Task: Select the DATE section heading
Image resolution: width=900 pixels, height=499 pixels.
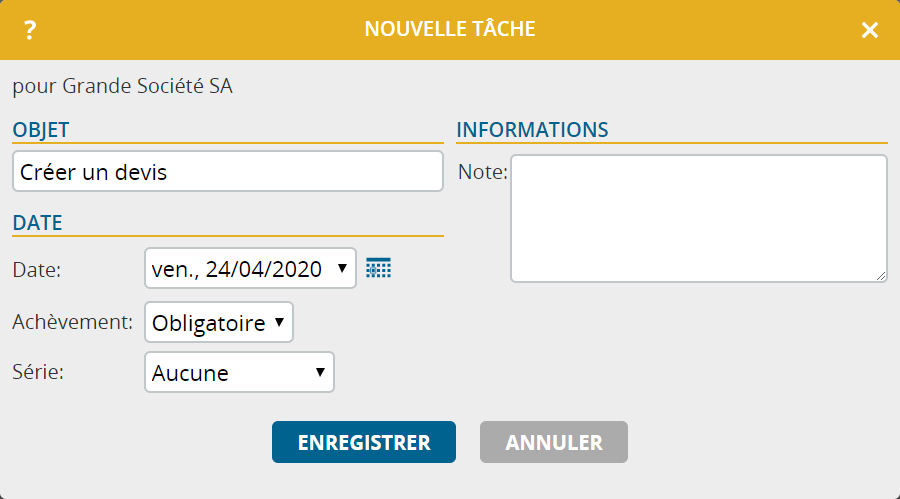Action: click(x=37, y=223)
